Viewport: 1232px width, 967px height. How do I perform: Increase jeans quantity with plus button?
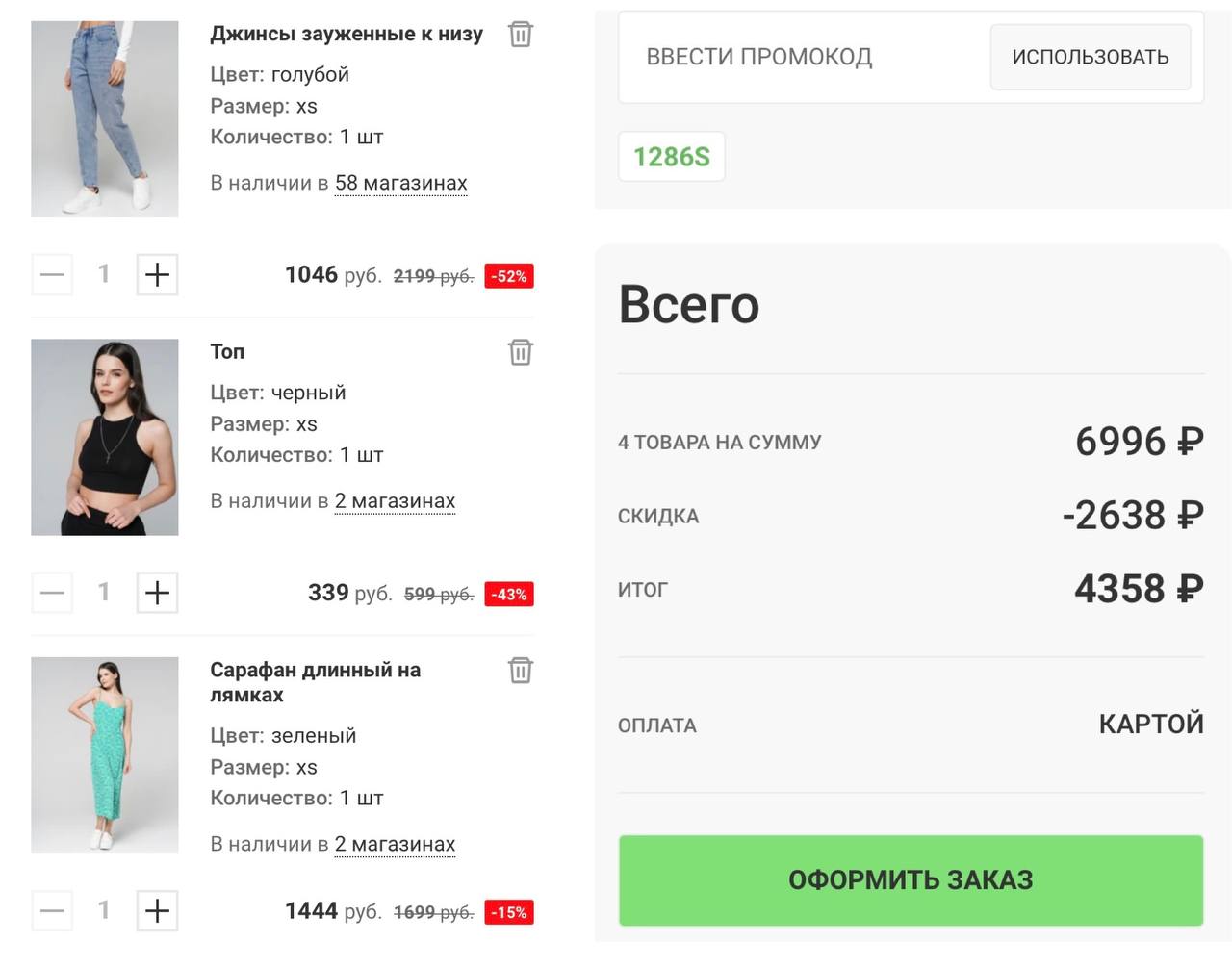(x=157, y=274)
